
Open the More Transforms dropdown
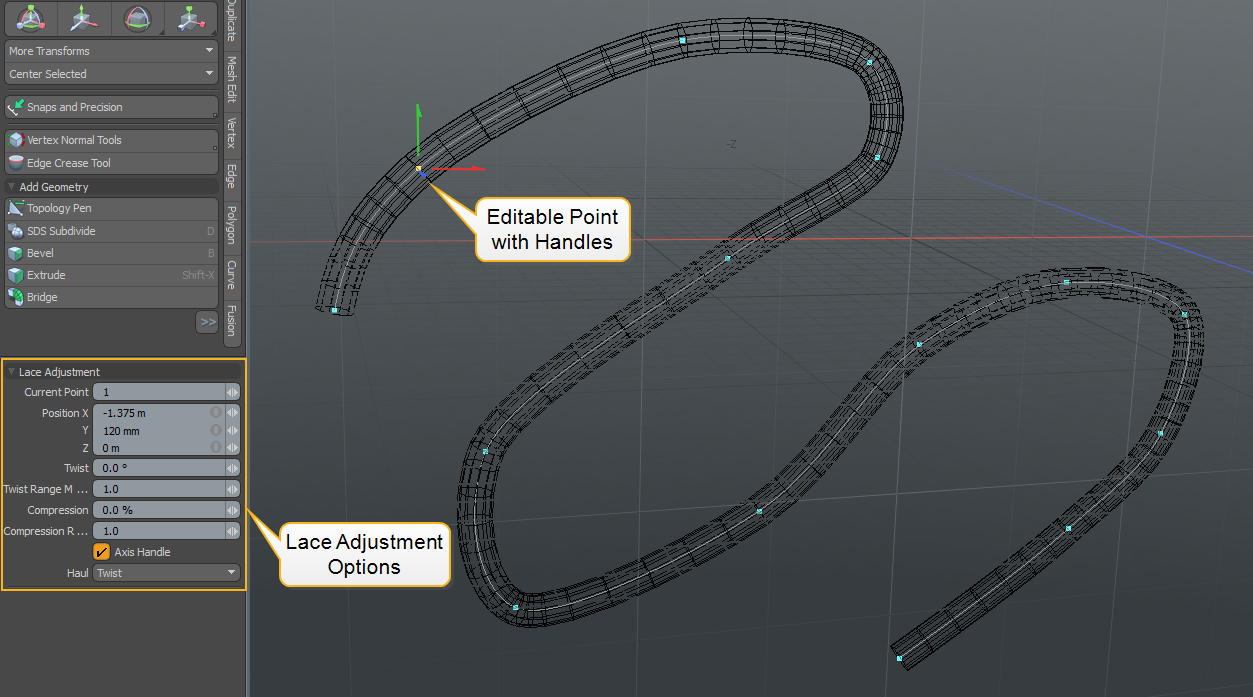pos(111,51)
